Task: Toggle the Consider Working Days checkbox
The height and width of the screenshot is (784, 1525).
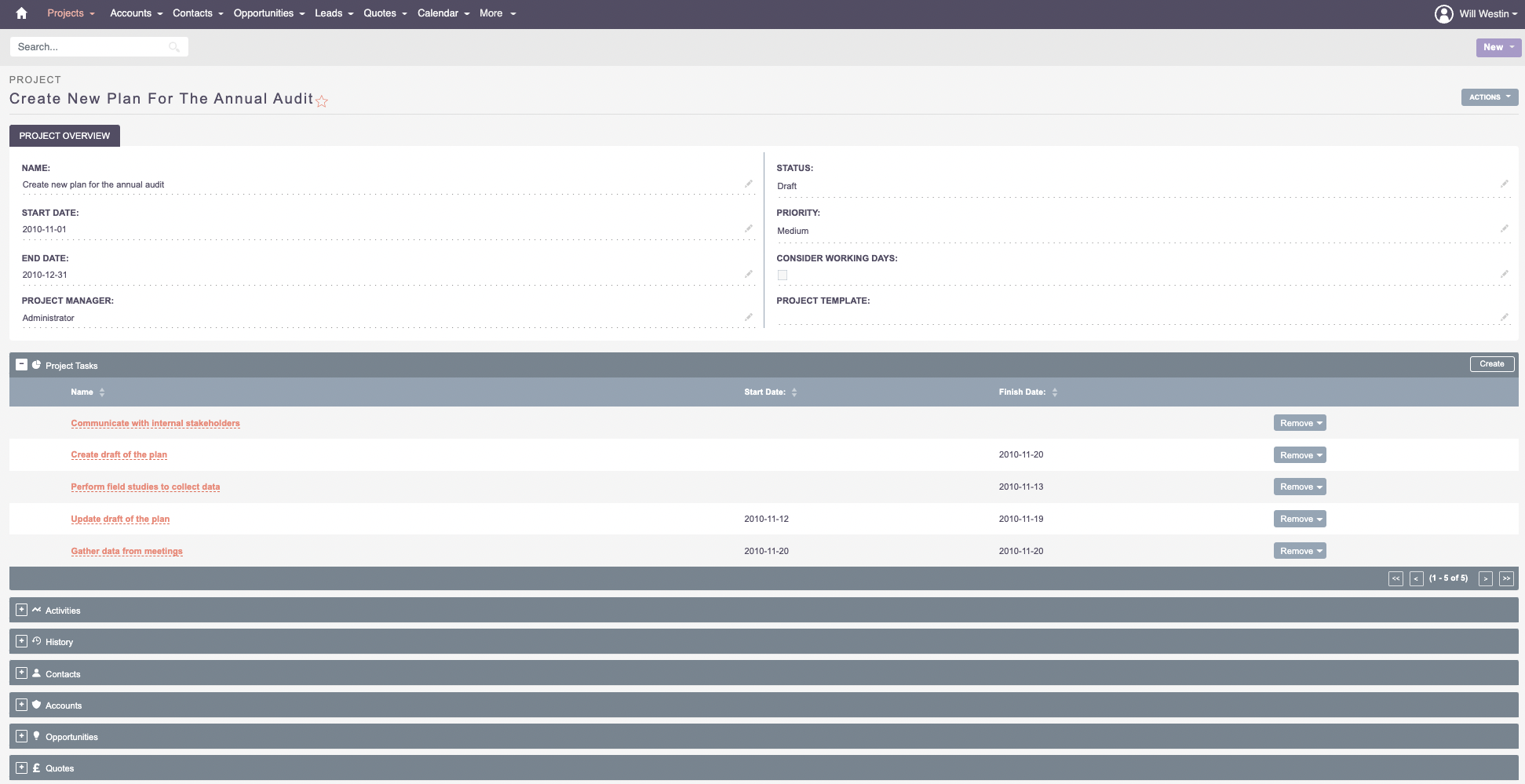Action: [783, 275]
